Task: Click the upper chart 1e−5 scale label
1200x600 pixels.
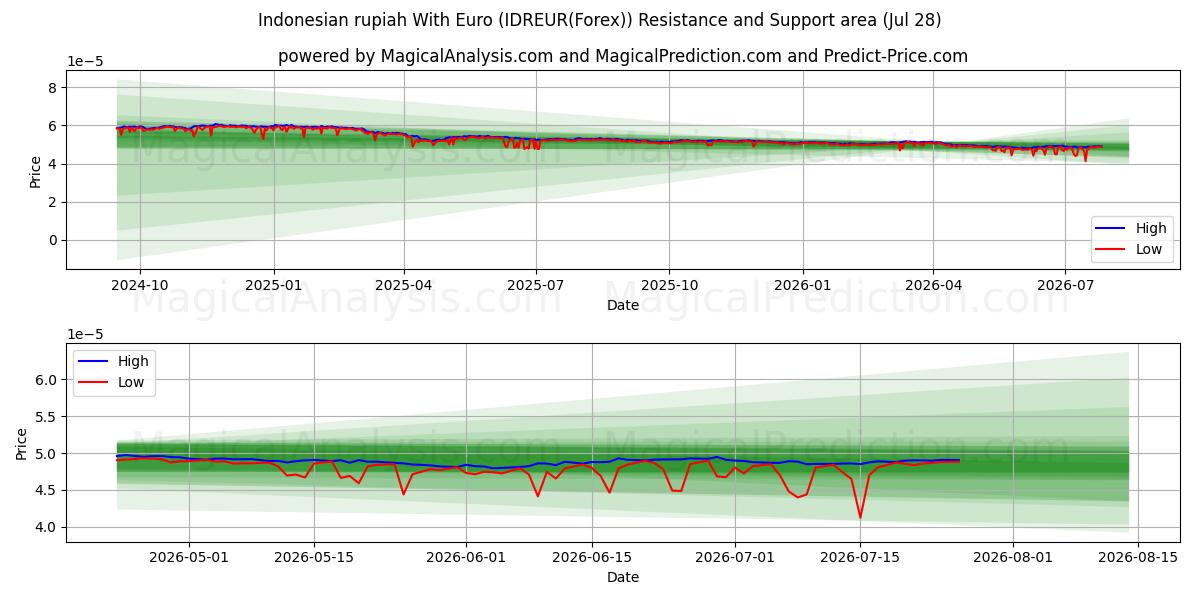Action: coord(85,62)
